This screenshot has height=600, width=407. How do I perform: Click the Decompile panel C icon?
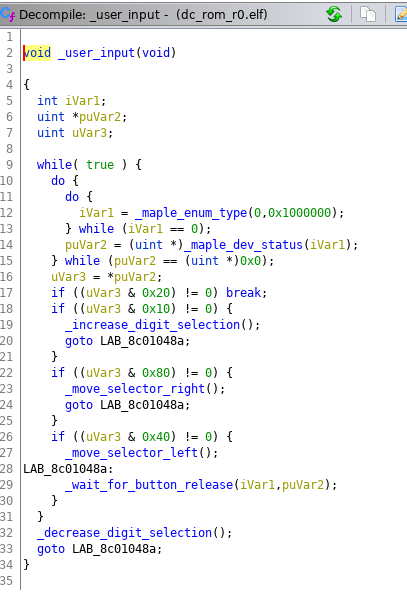8,15
